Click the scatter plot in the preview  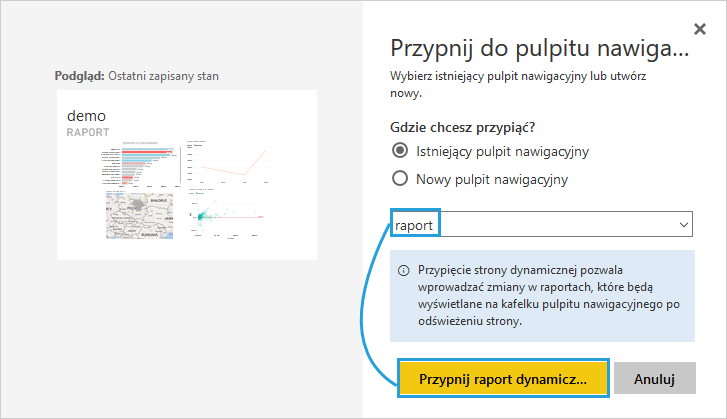pyautogui.click(x=228, y=214)
